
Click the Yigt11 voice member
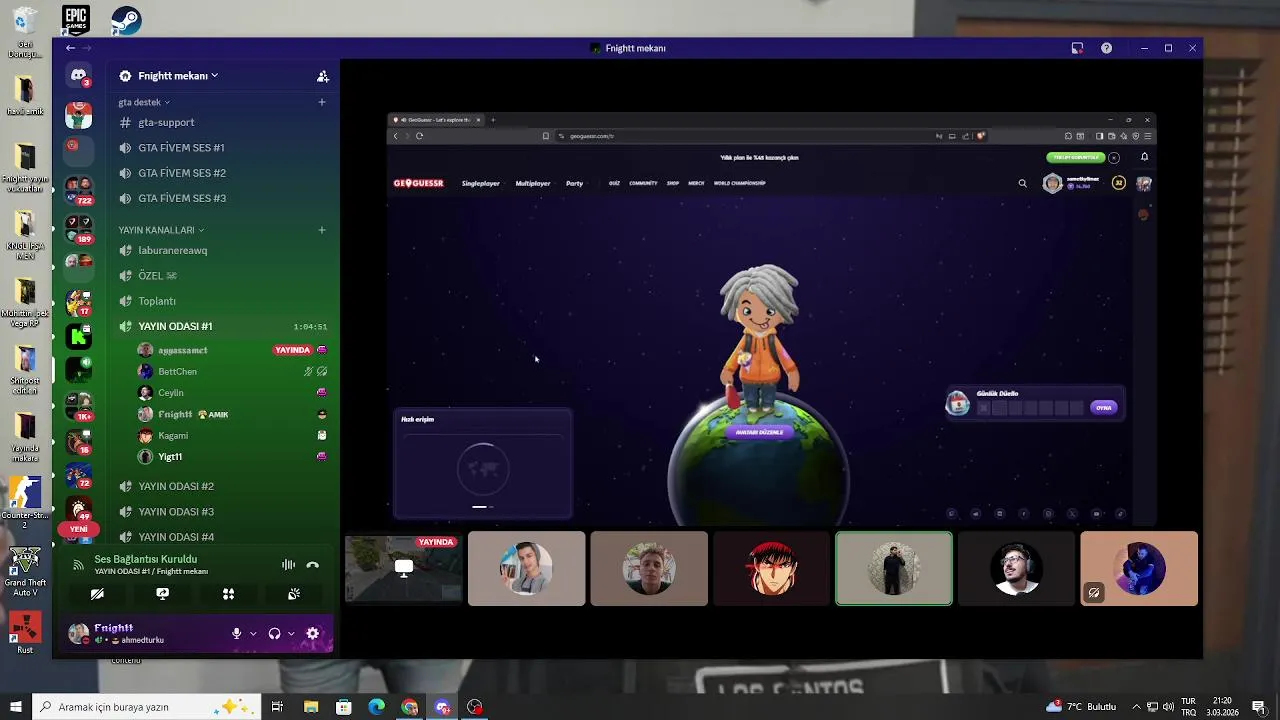click(232, 457)
